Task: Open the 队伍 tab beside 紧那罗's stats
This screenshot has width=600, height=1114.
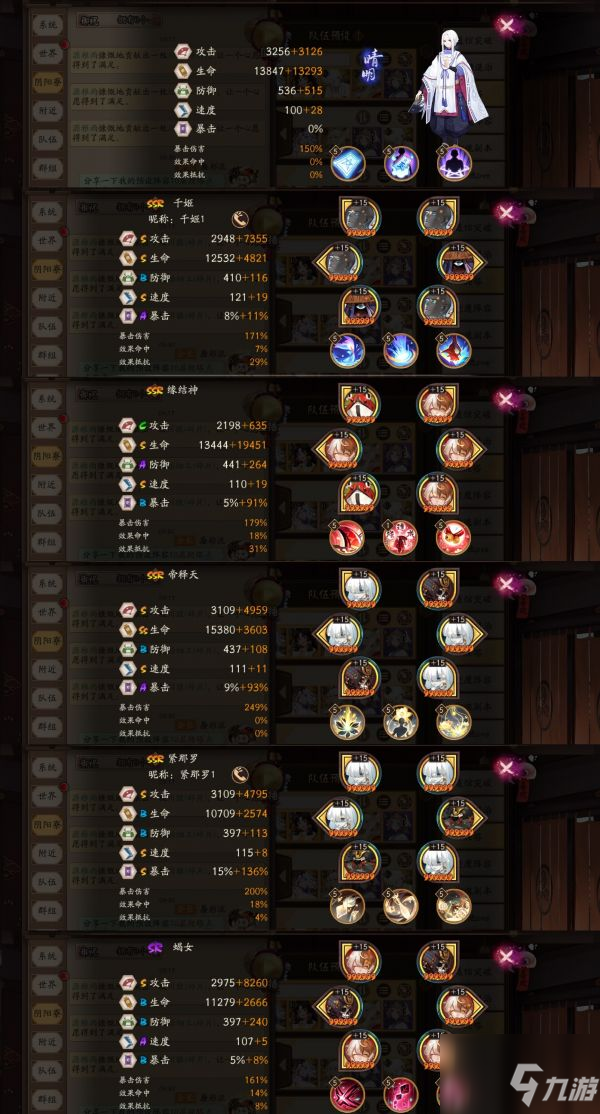Action: click(48, 881)
